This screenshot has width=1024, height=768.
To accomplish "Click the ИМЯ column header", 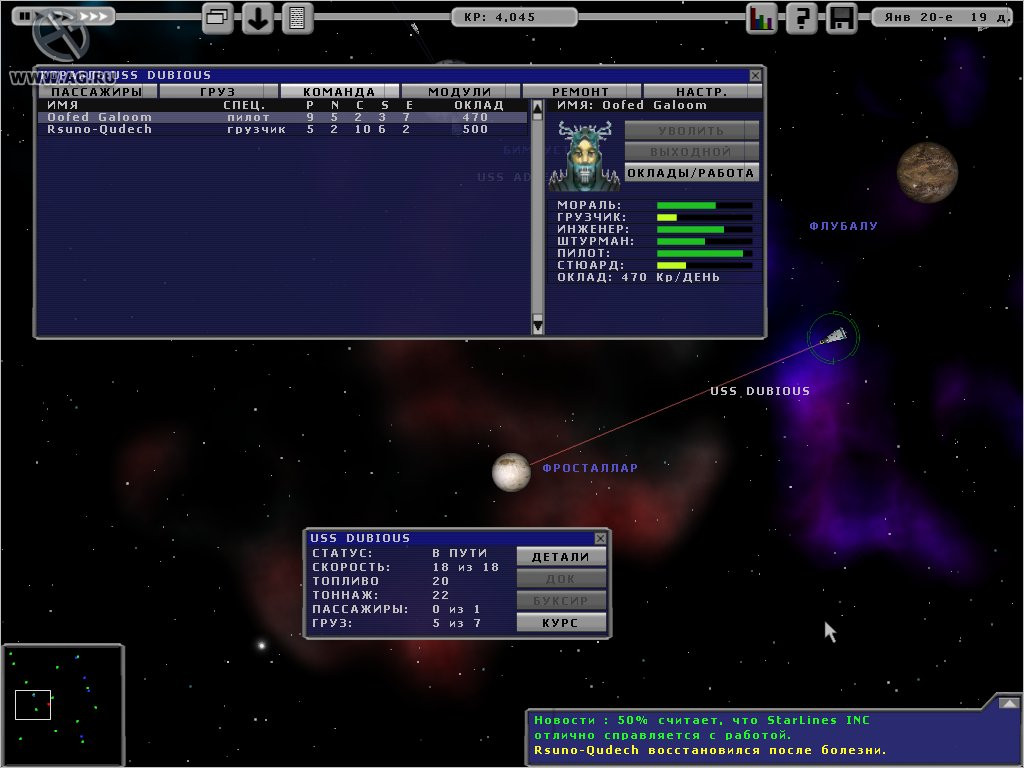I will pyautogui.click(x=63, y=105).
